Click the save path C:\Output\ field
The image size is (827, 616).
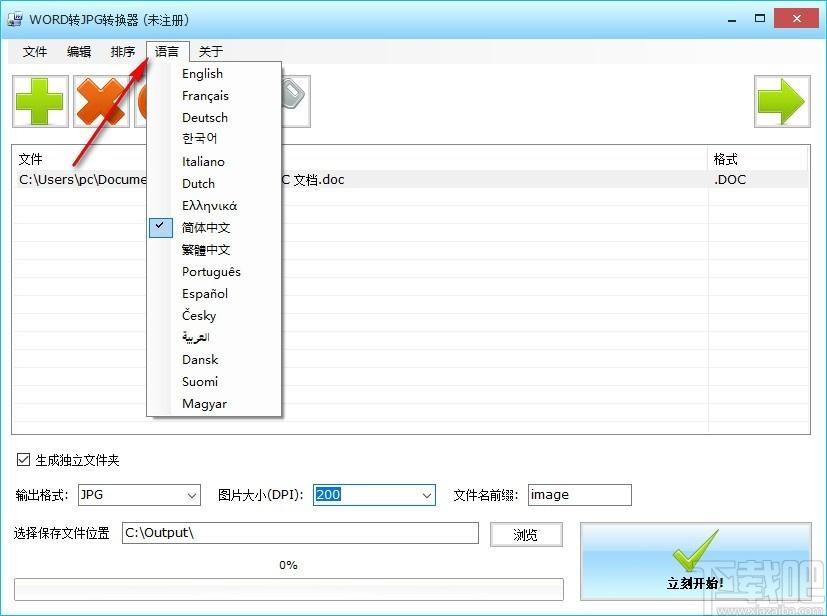[x=300, y=533]
